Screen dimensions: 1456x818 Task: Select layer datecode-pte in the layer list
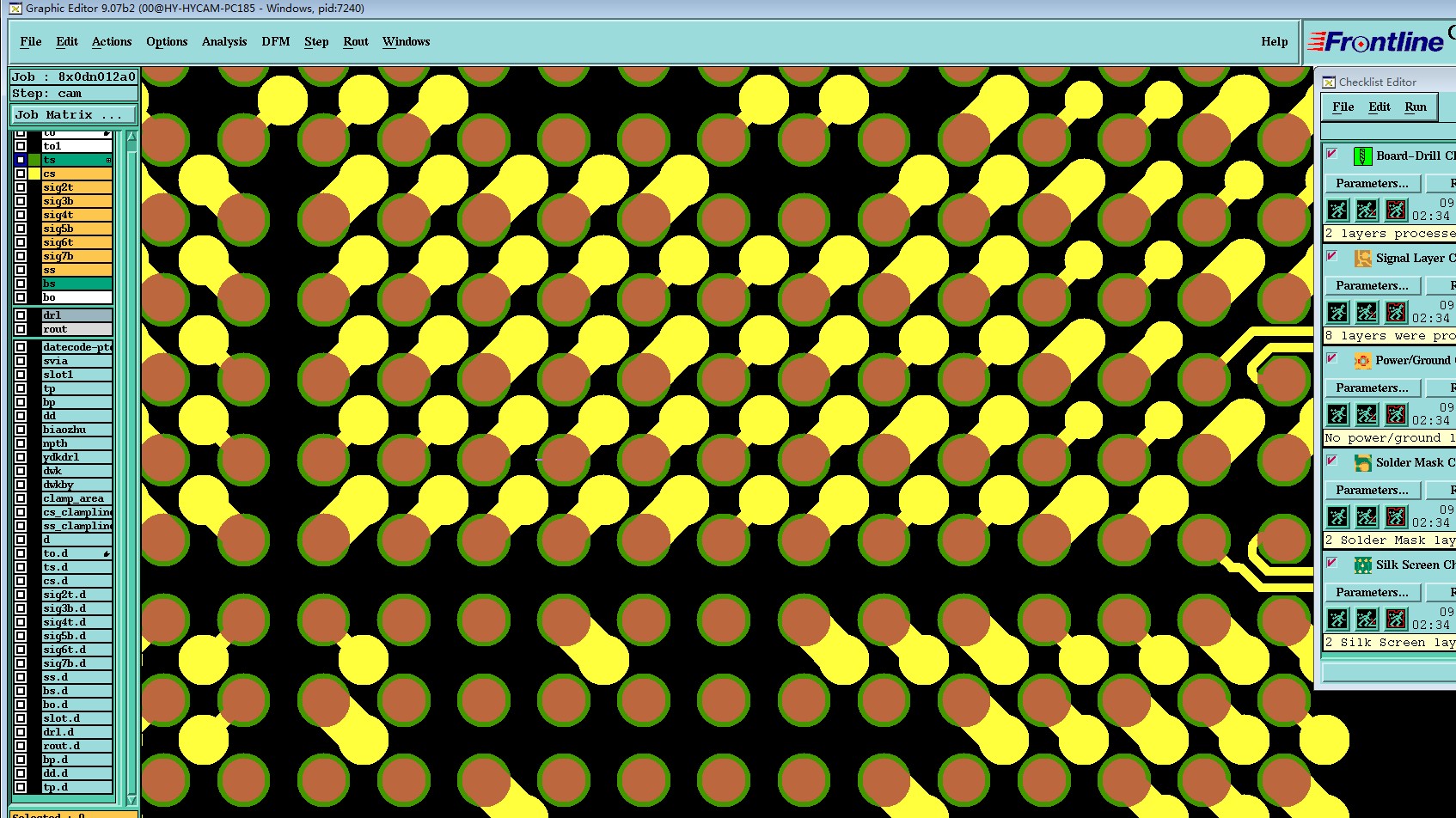click(x=77, y=347)
